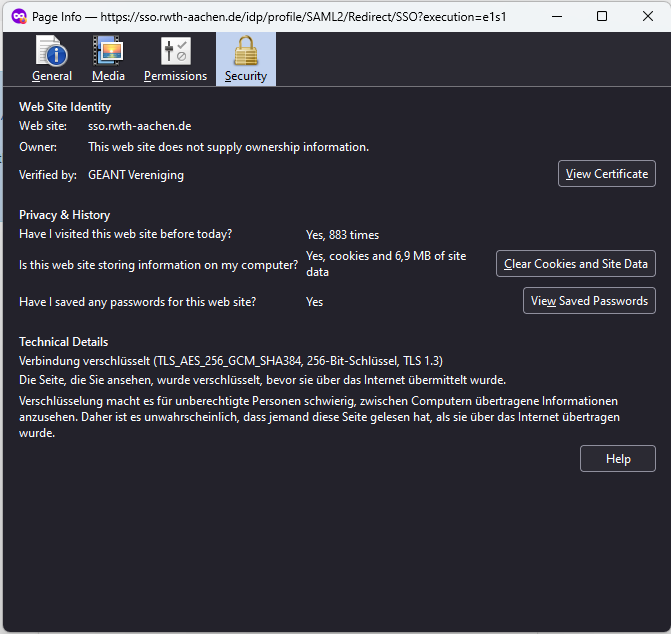Click the Help button
Image resolution: width=671 pixels, height=634 pixels.
(617, 459)
